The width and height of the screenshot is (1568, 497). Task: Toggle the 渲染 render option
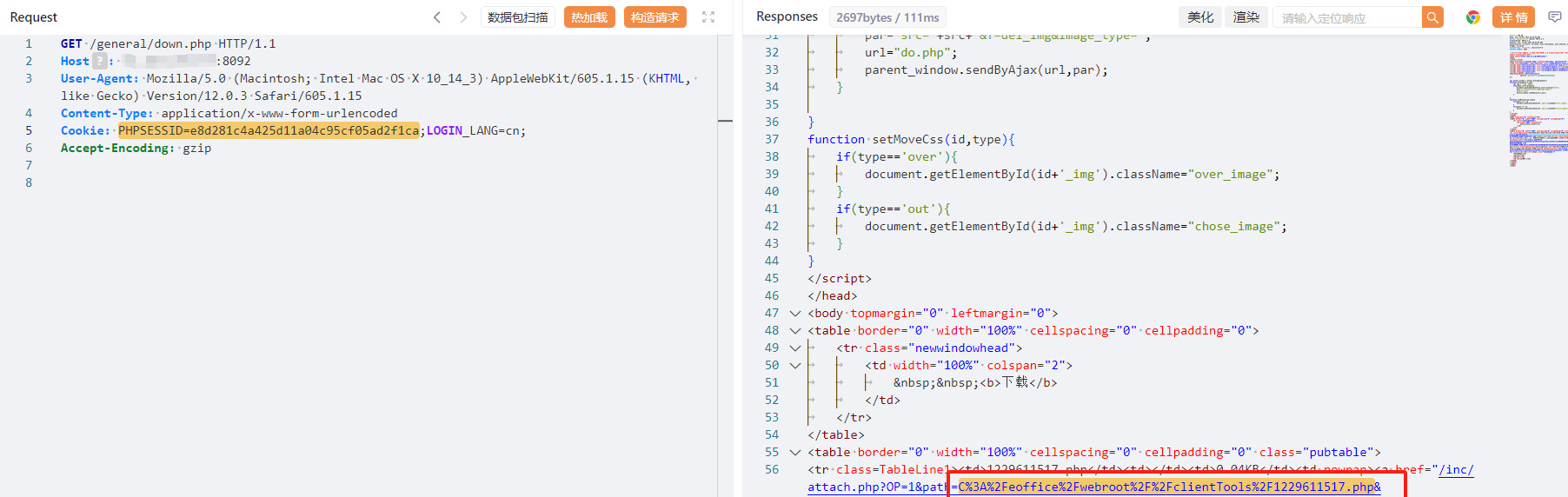[1246, 17]
